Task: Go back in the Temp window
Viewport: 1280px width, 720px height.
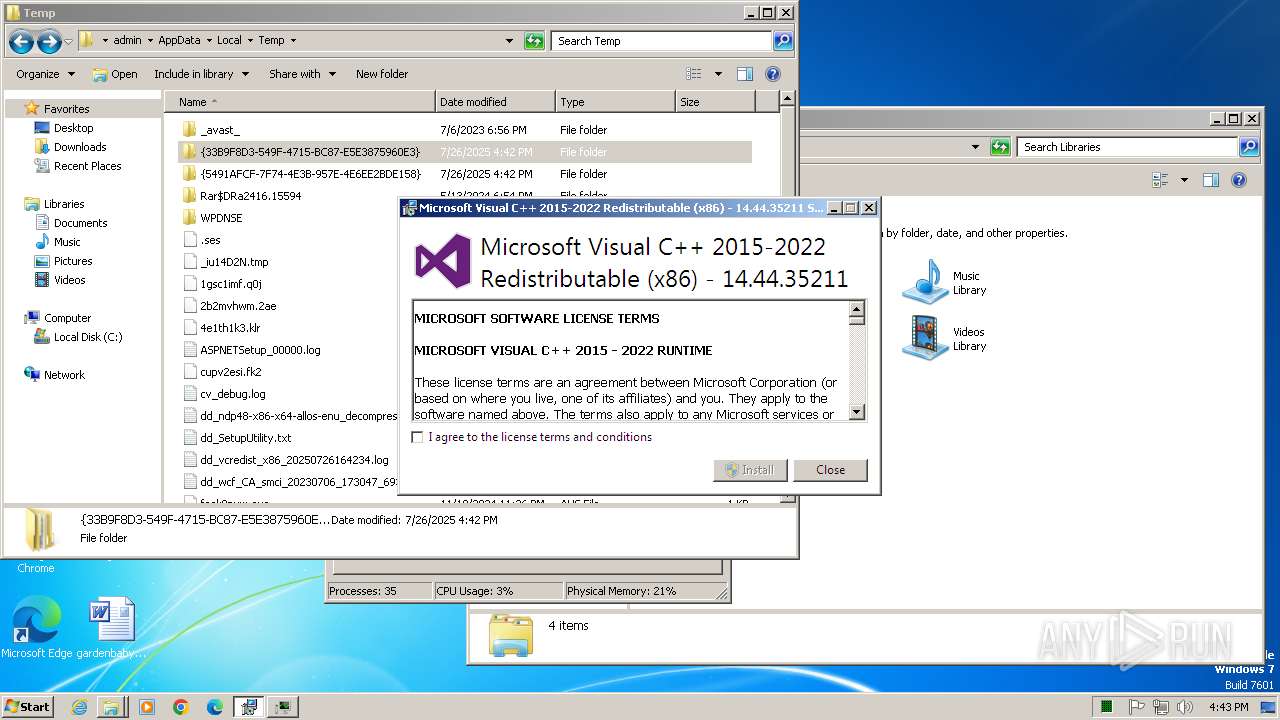Action: (22, 41)
